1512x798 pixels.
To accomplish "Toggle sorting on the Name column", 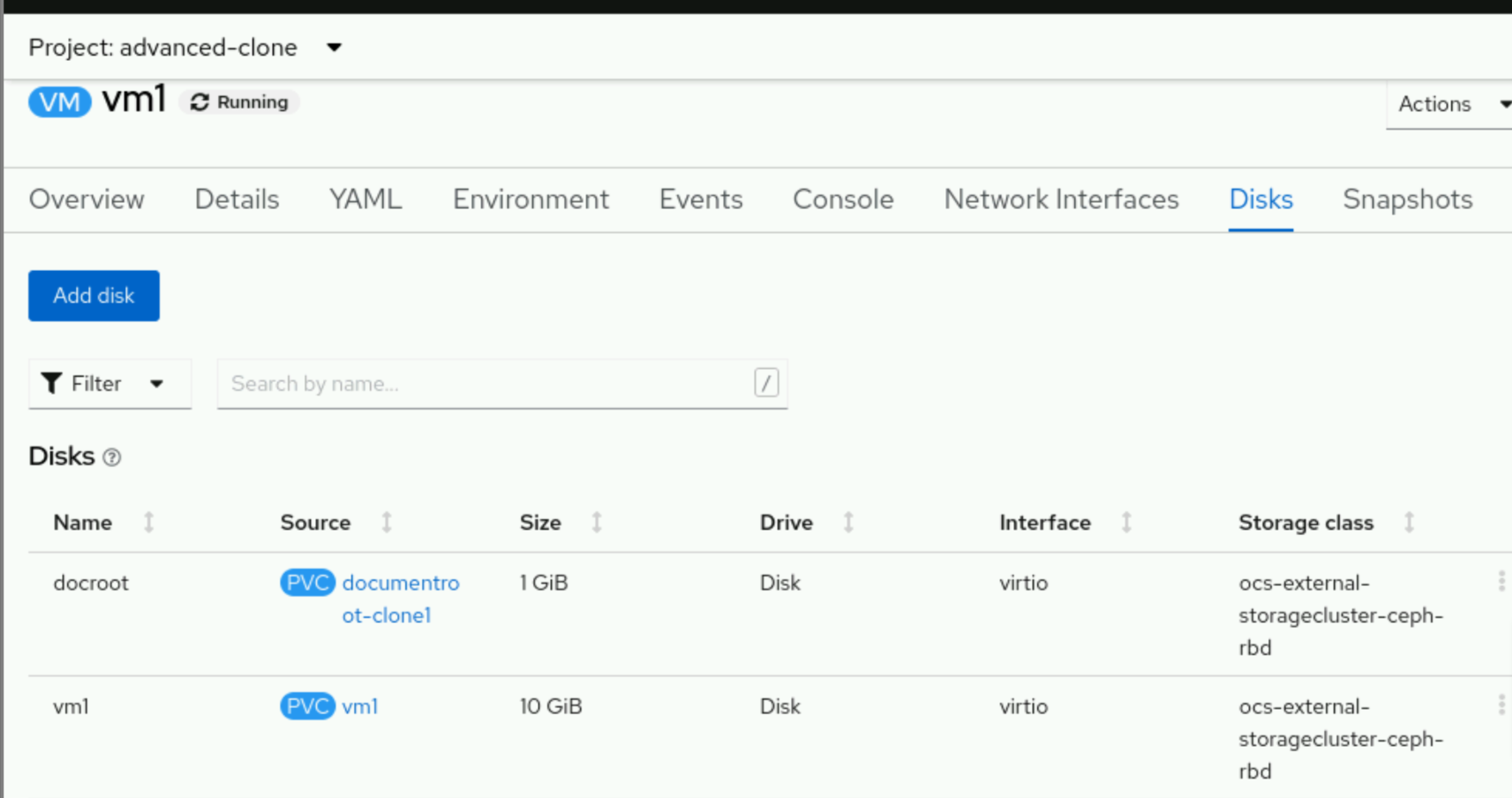I will click(149, 523).
